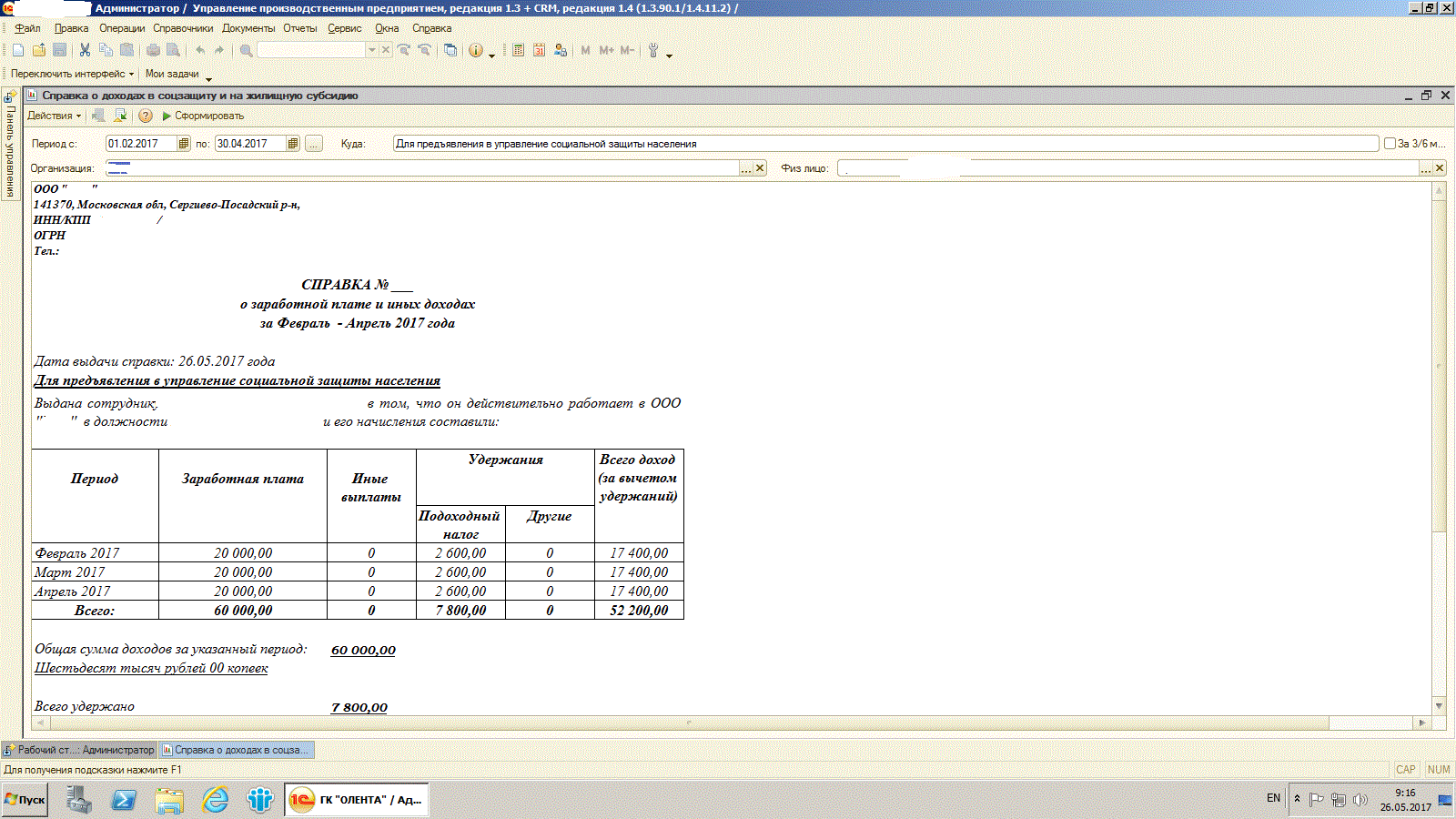1456x819 pixels.
Task: Open the Справочники menu
Action: pyautogui.click(x=183, y=28)
